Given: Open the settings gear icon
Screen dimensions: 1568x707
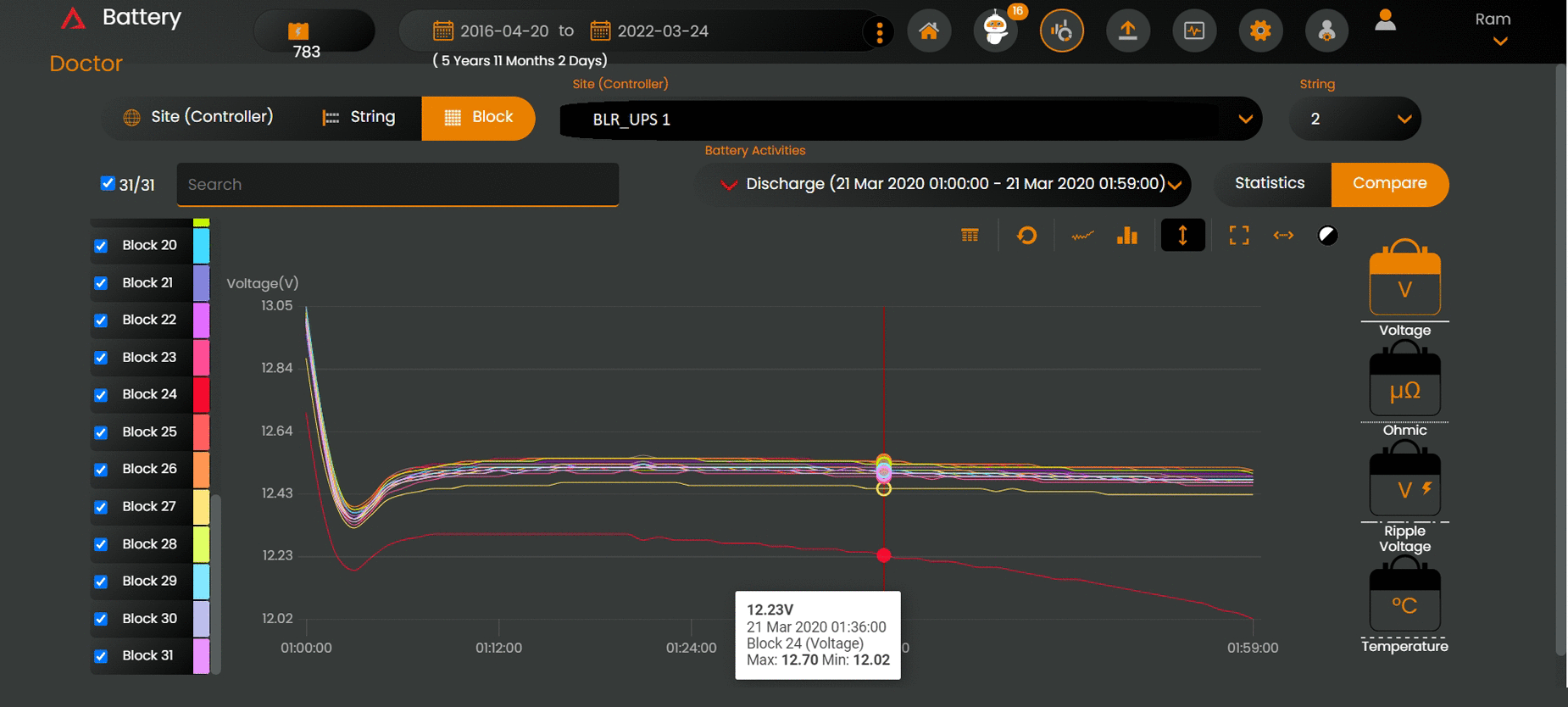Looking at the screenshot, I should click(1260, 32).
